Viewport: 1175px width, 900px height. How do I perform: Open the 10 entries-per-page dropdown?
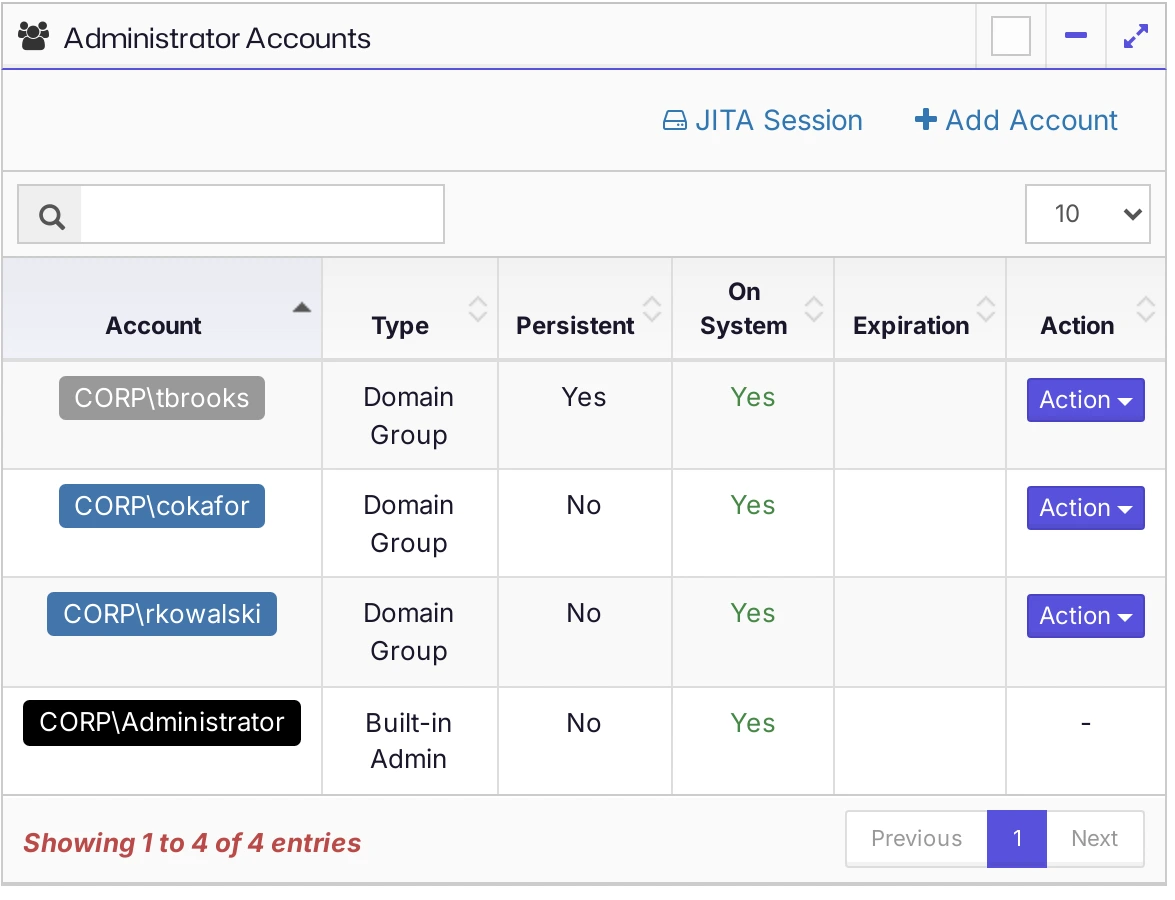coord(1087,214)
